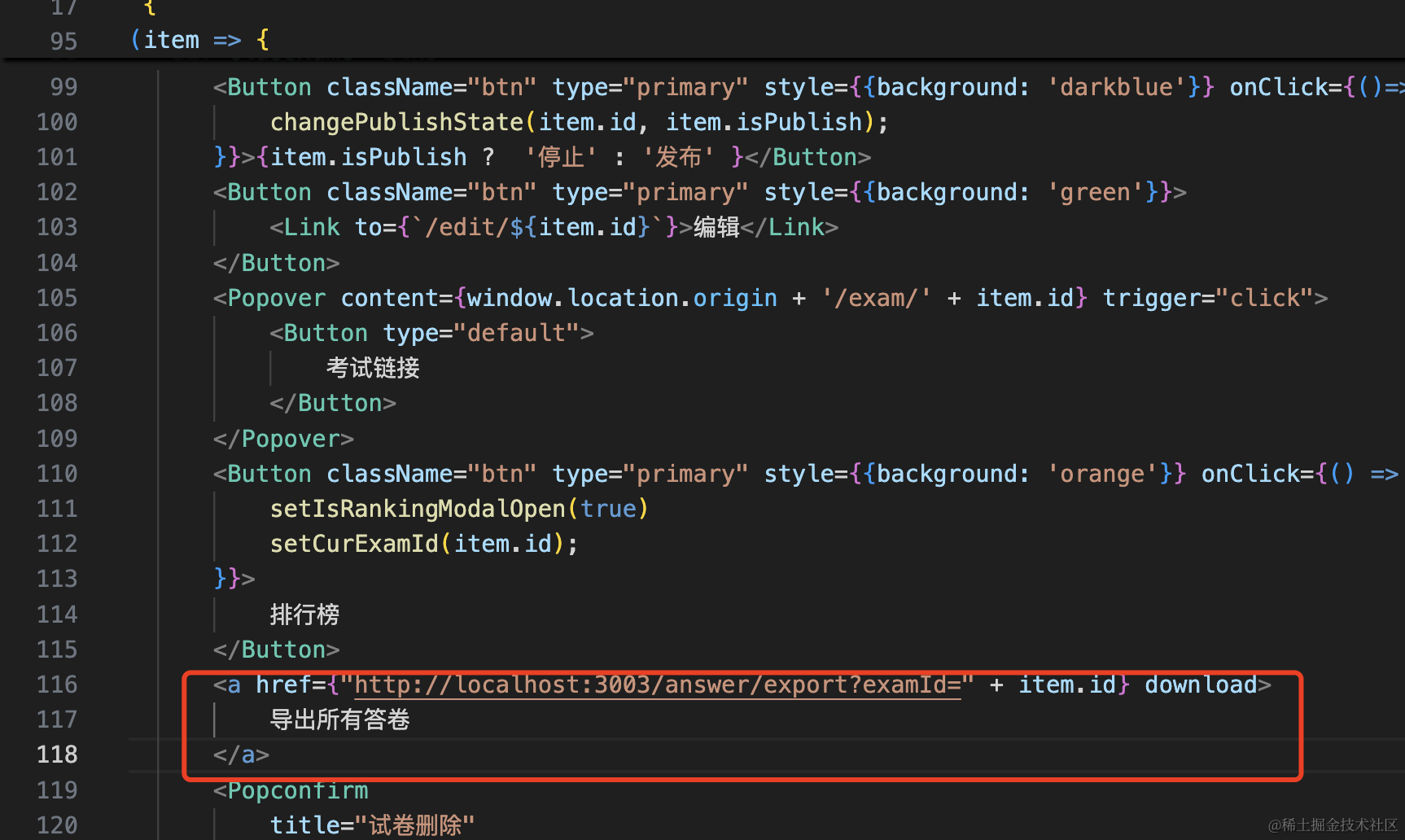Click on setCurExamId function name
This screenshot has height=840, width=1405.
[x=354, y=544]
